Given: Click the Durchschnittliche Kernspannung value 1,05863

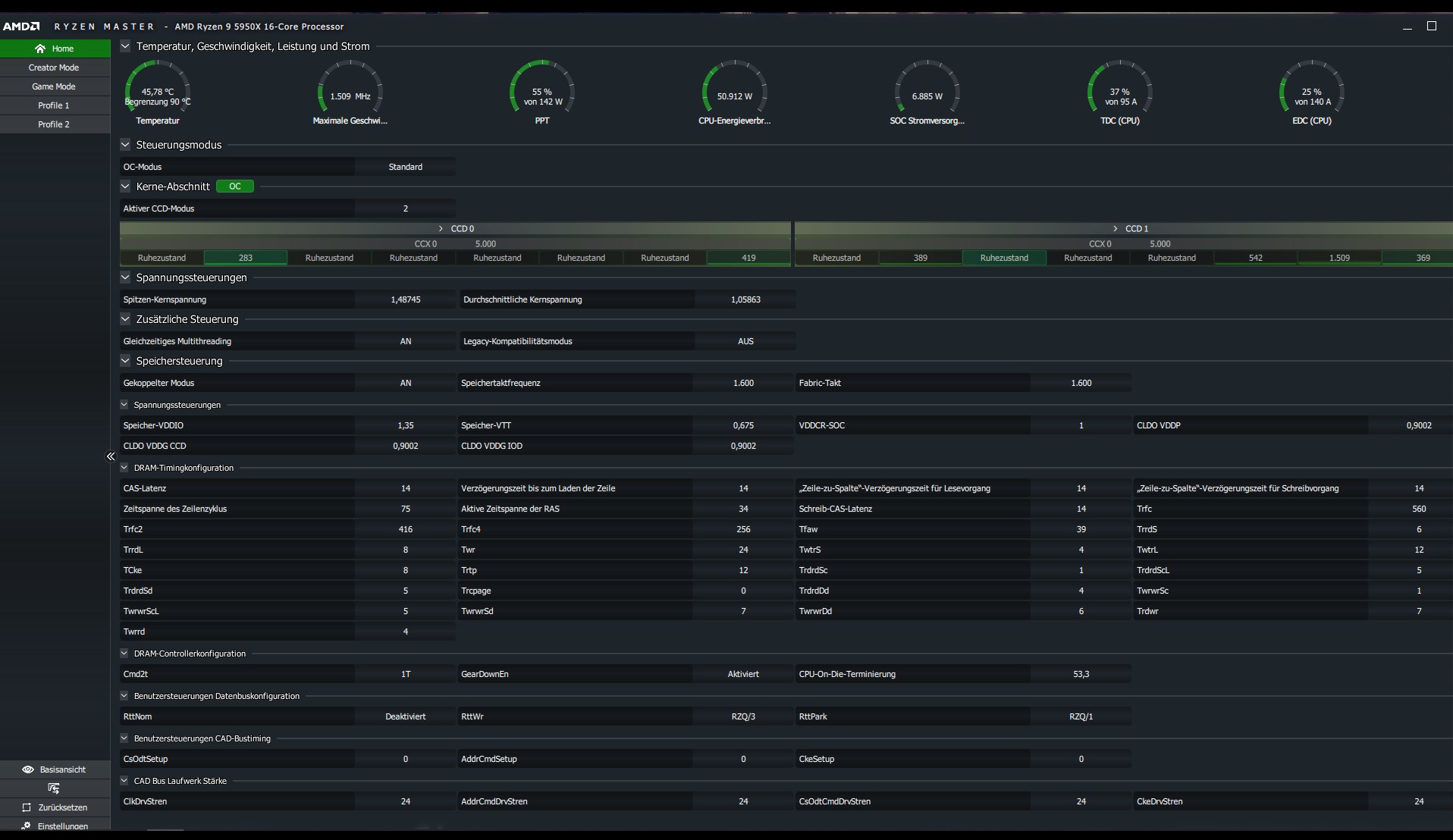Looking at the screenshot, I should (x=745, y=299).
